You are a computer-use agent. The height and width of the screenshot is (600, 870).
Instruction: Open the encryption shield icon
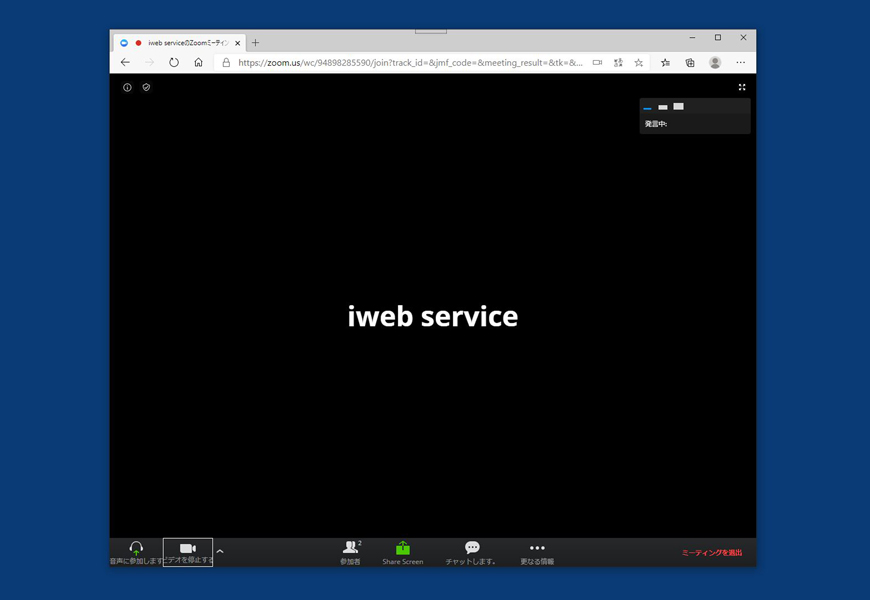146,87
